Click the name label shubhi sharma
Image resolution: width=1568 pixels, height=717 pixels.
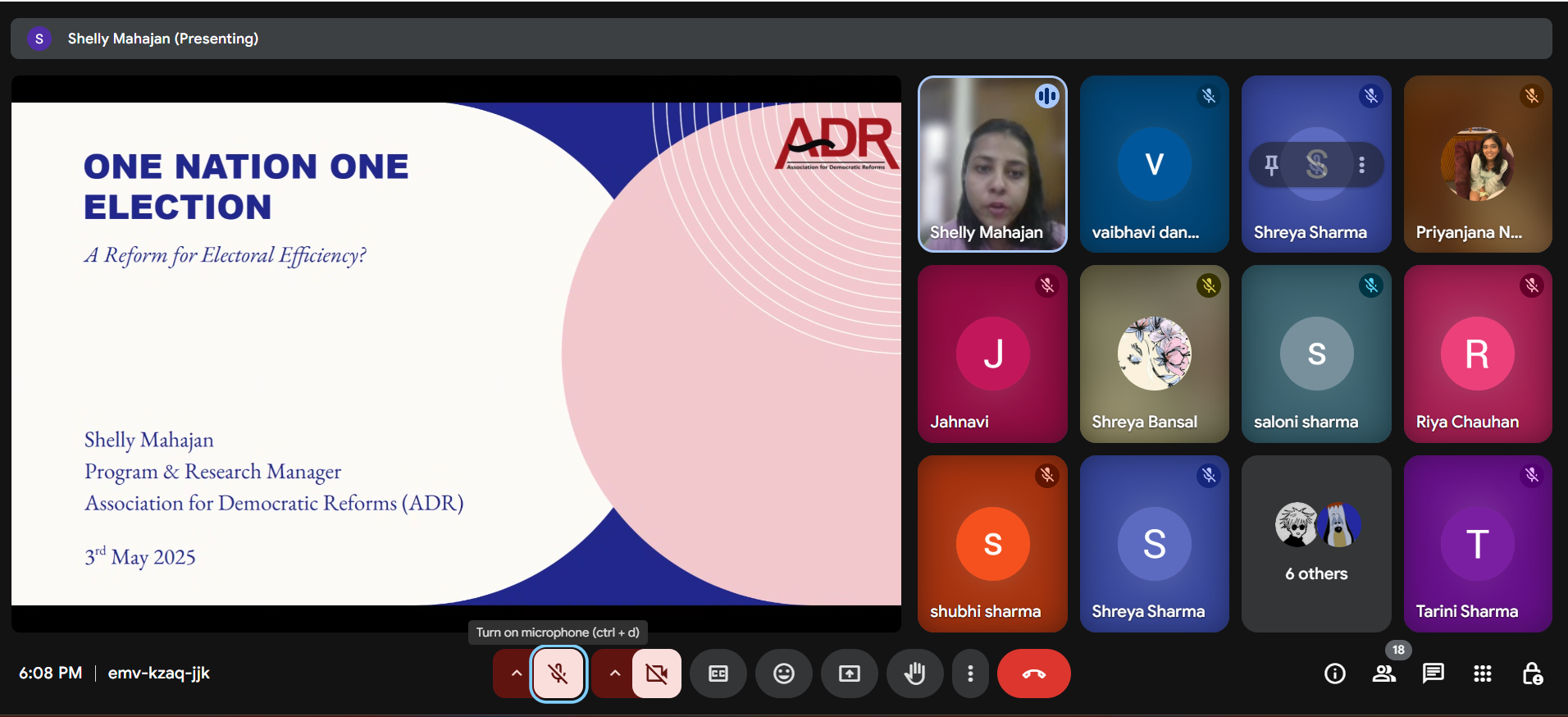[x=985, y=611]
